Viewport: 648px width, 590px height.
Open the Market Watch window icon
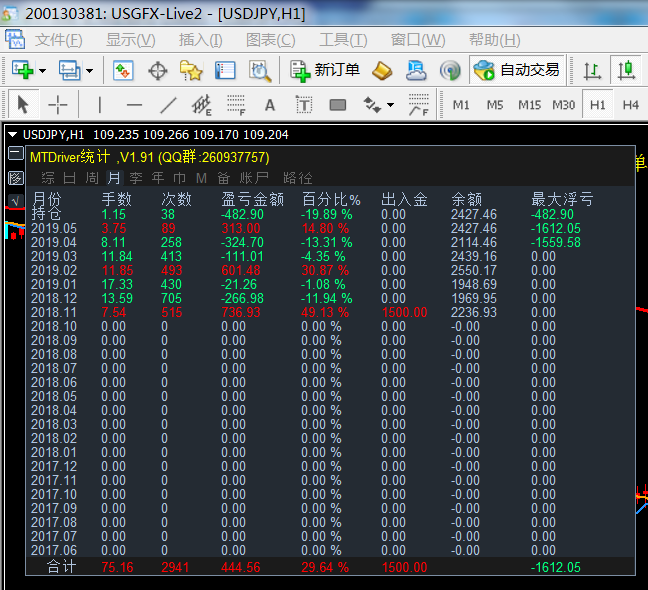[123, 70]
